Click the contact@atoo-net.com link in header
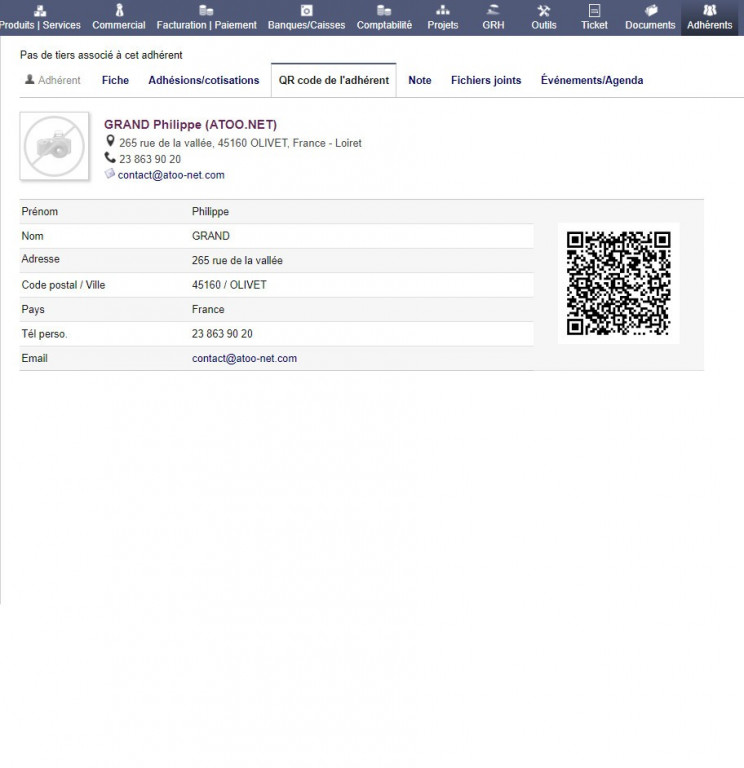The height and width of the screenshot is (768, 744). [171, 175]
